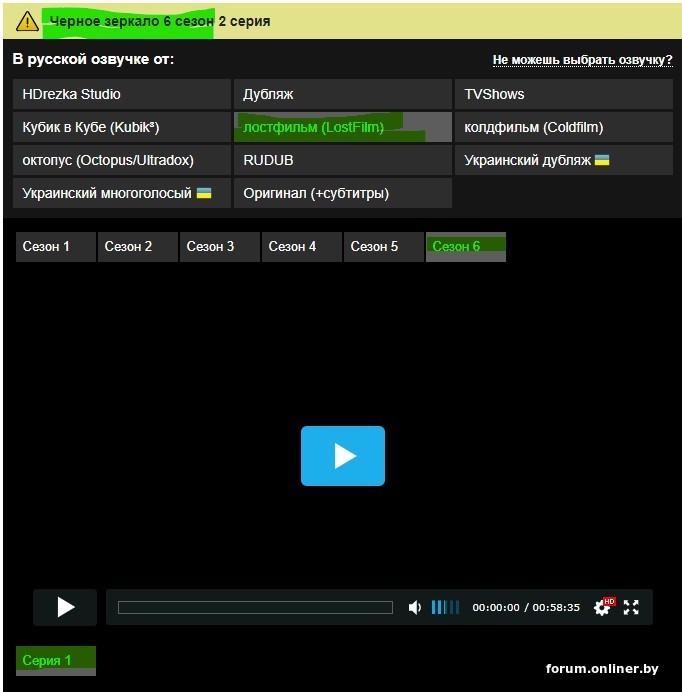Screen dimensions: 682x692
Task: Select Дубляж voiceover
Action: [343, 94]
